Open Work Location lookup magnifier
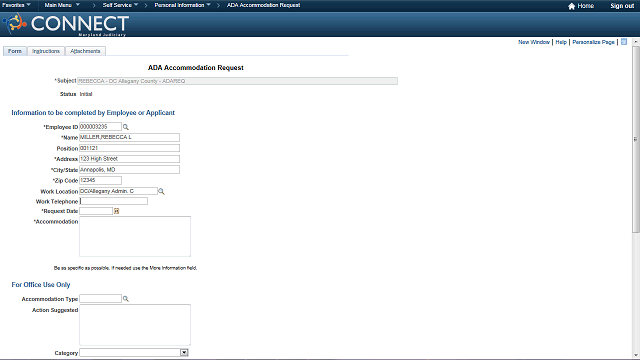This screenshot has width=640, height=360. (162, 191)
